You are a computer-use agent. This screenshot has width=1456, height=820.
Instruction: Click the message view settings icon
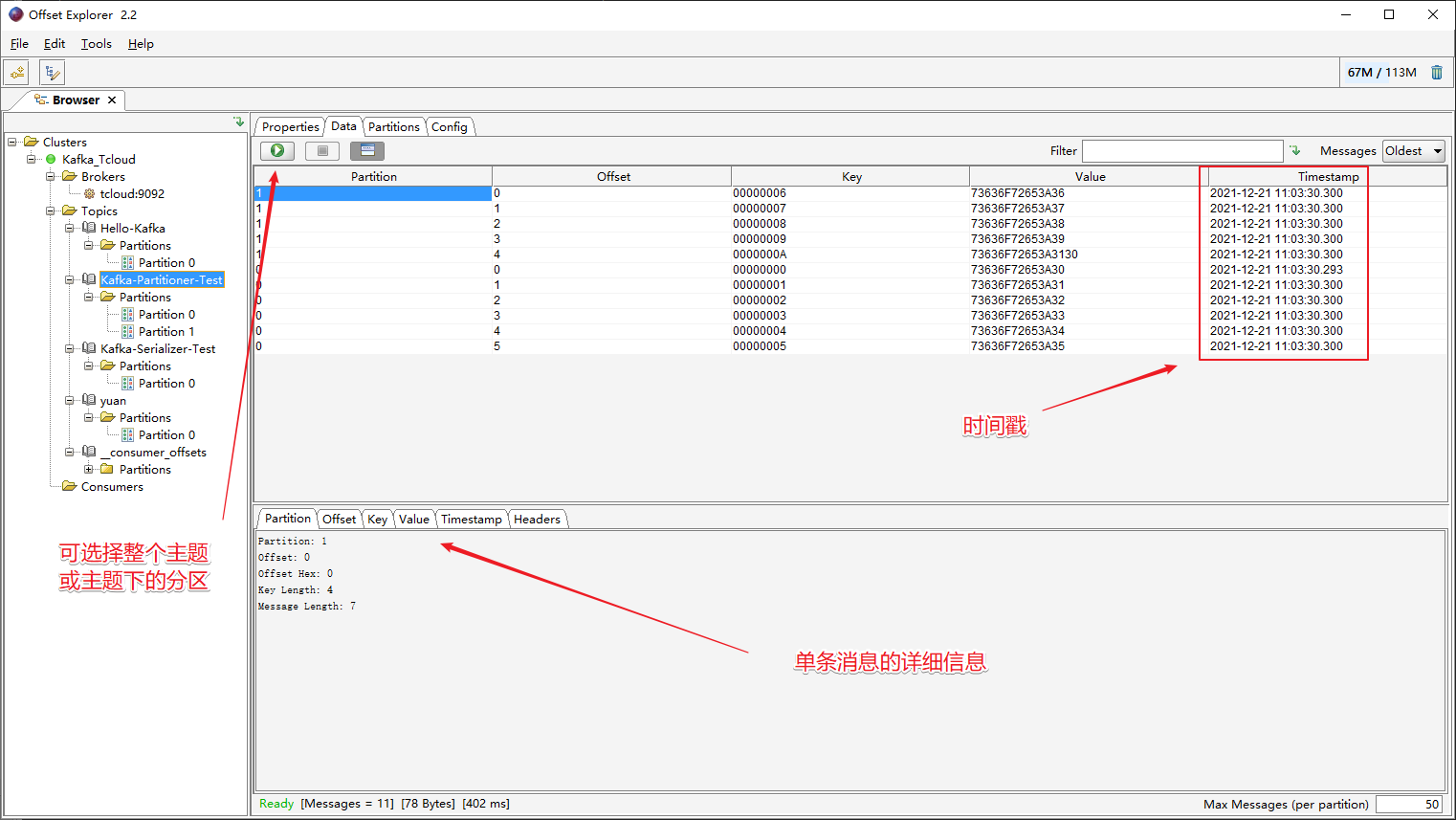pos(367,150)
